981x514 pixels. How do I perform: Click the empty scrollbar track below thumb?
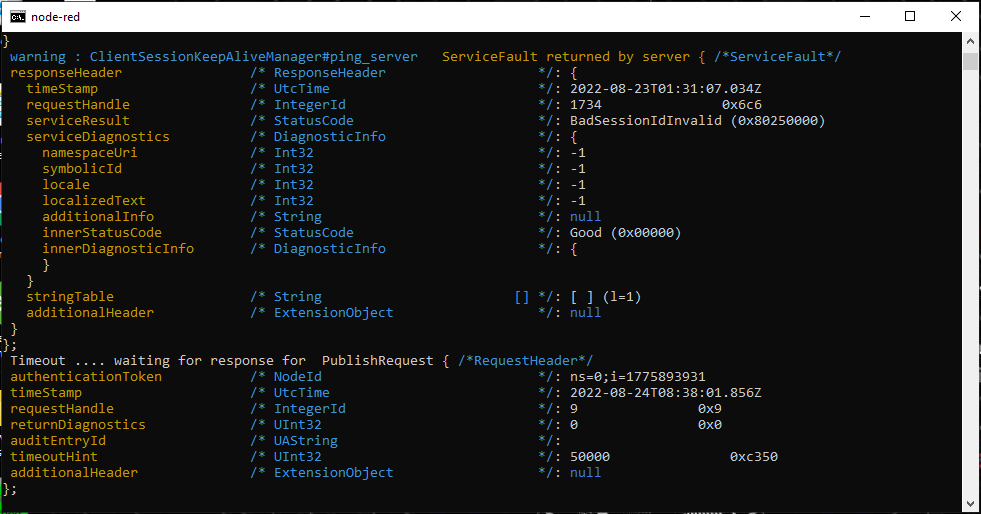tap(970, 281)
